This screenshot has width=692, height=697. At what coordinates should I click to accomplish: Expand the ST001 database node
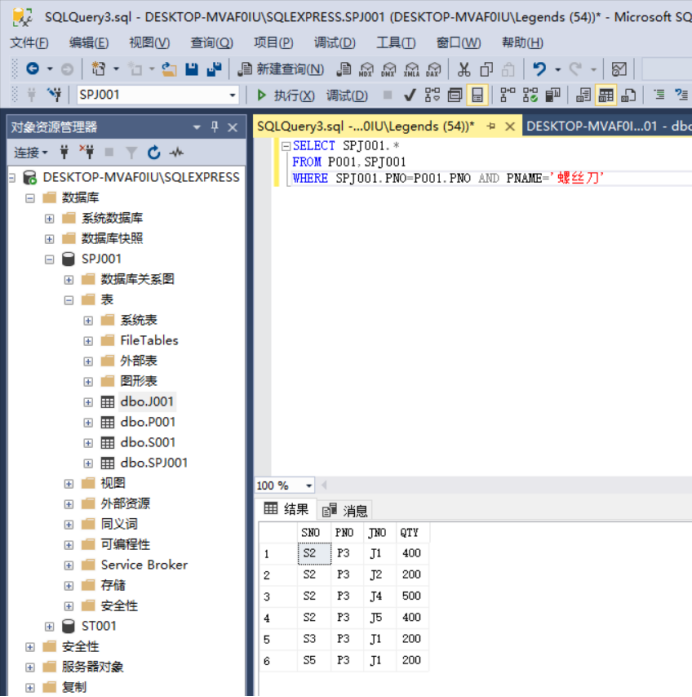coord(49,626)
